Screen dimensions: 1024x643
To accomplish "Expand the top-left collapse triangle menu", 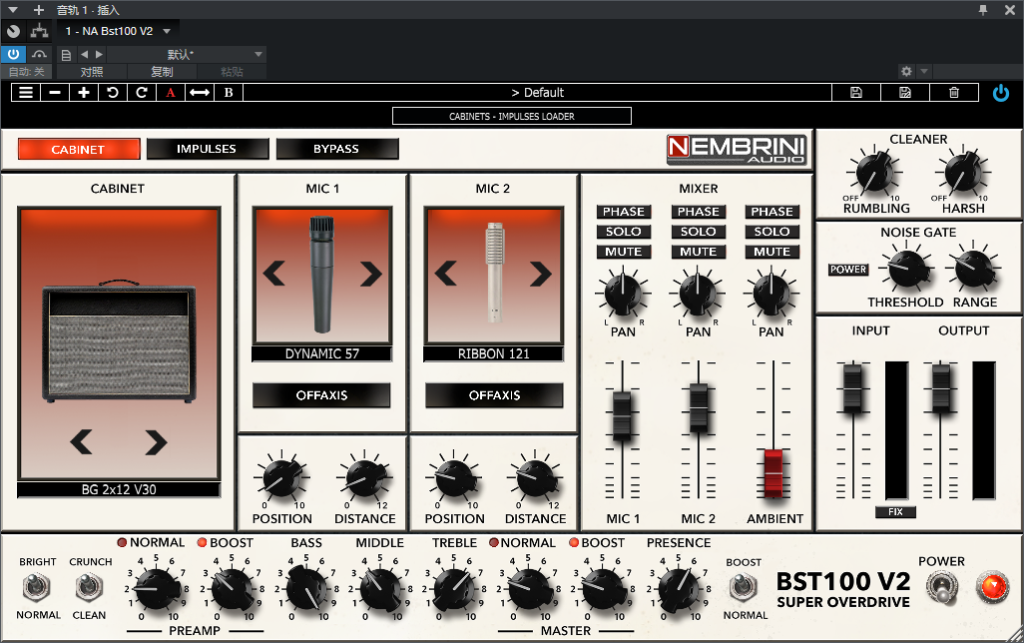I will pos(12,10).
